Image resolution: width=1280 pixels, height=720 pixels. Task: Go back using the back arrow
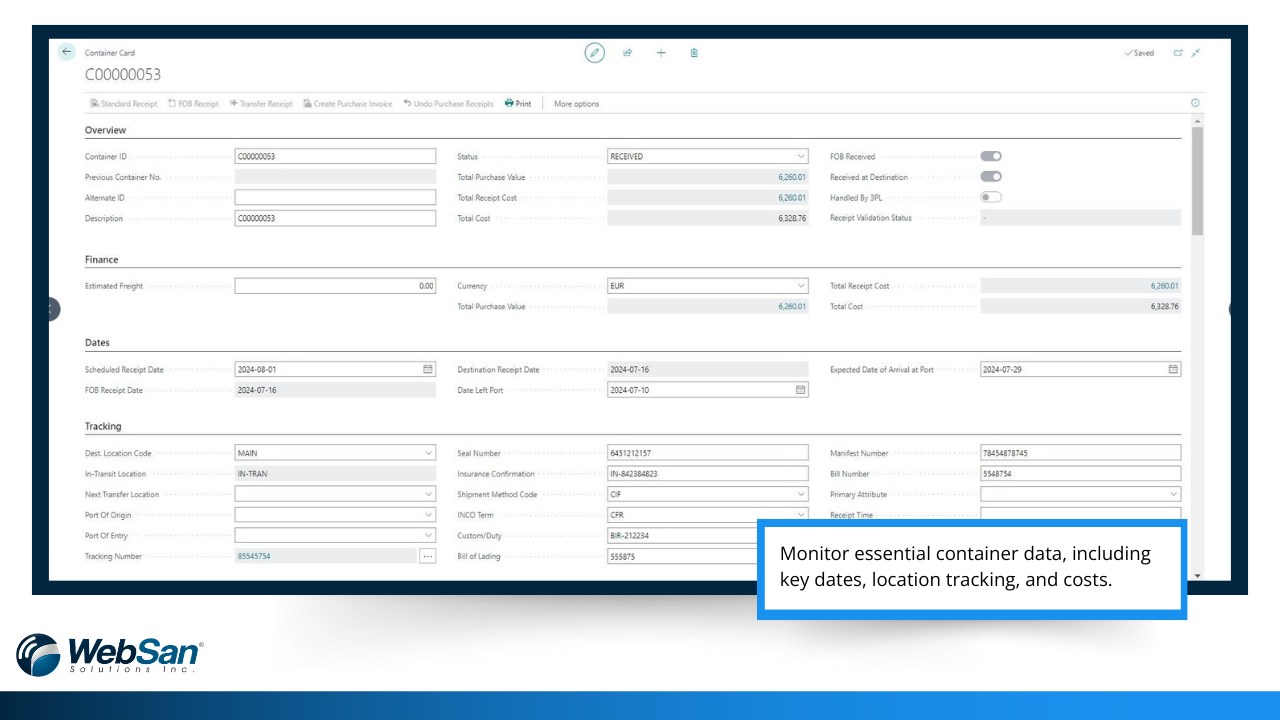tap(67, 52)
